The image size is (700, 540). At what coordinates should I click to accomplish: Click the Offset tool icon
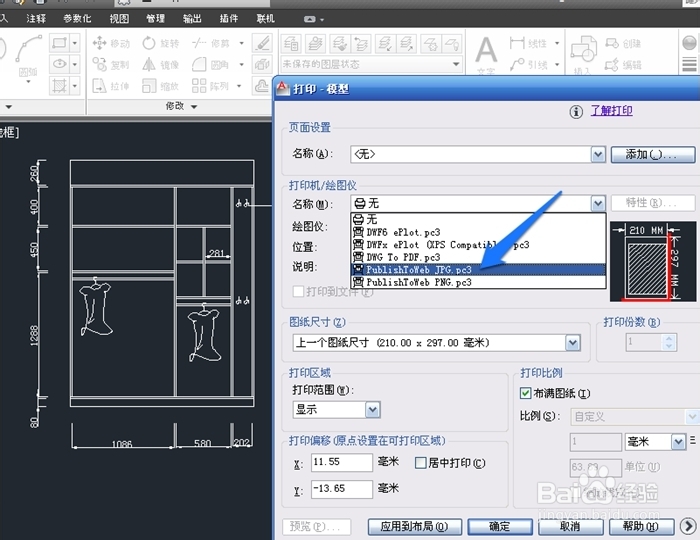262,85
